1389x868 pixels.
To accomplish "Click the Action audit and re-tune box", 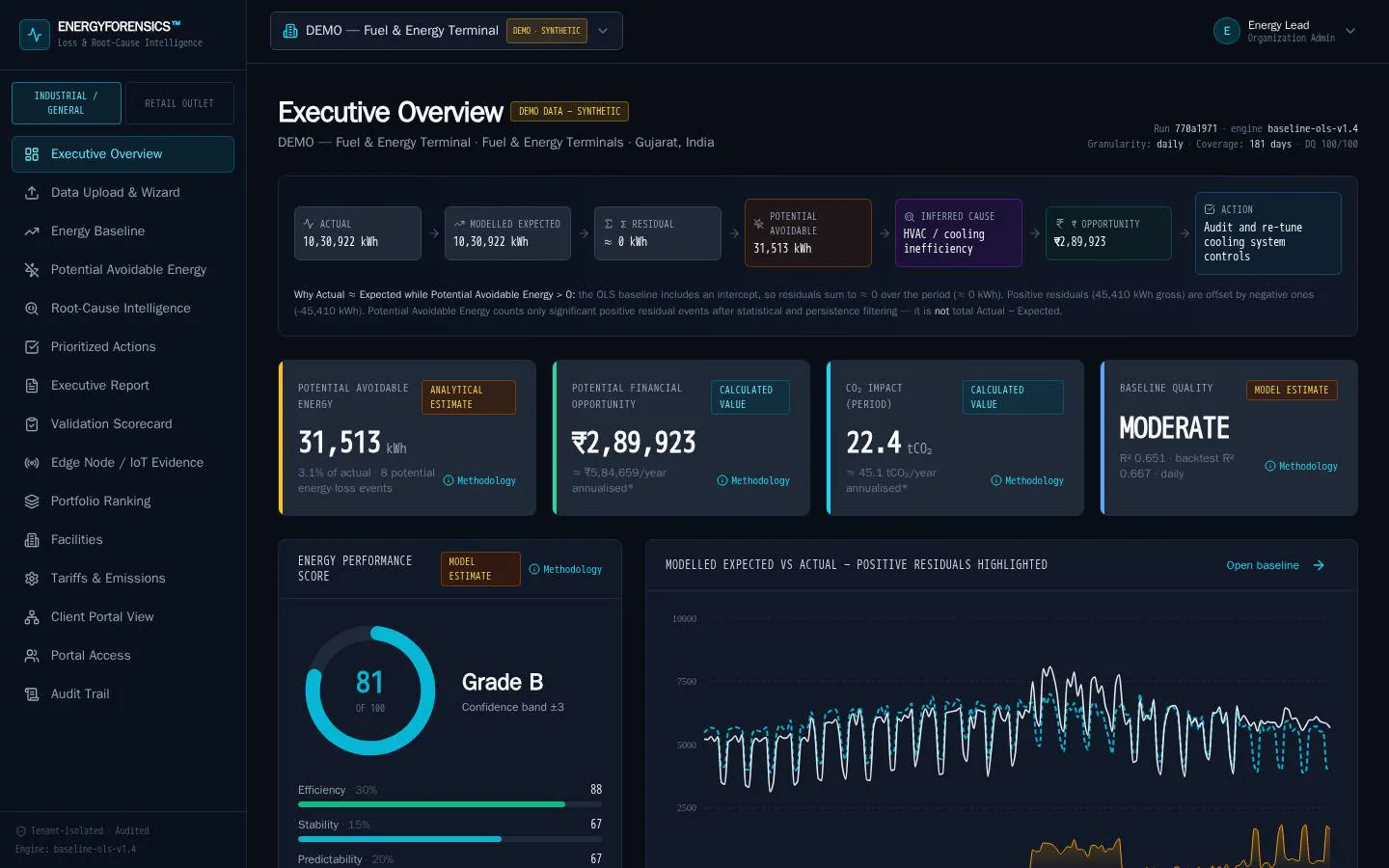I will 1267,232.
